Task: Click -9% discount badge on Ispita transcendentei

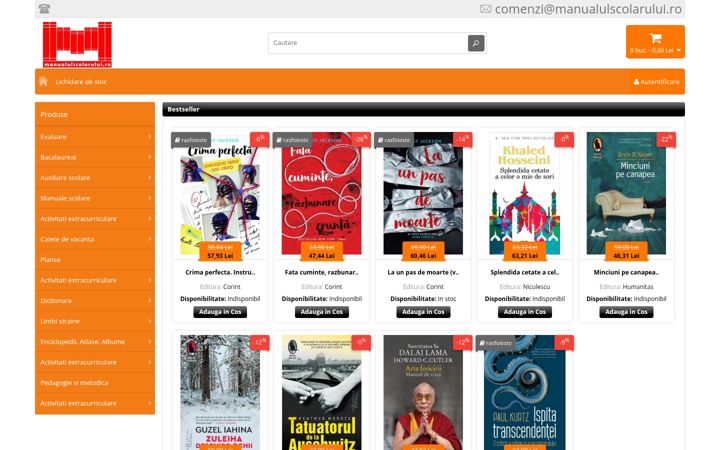Action: [564, 343]
